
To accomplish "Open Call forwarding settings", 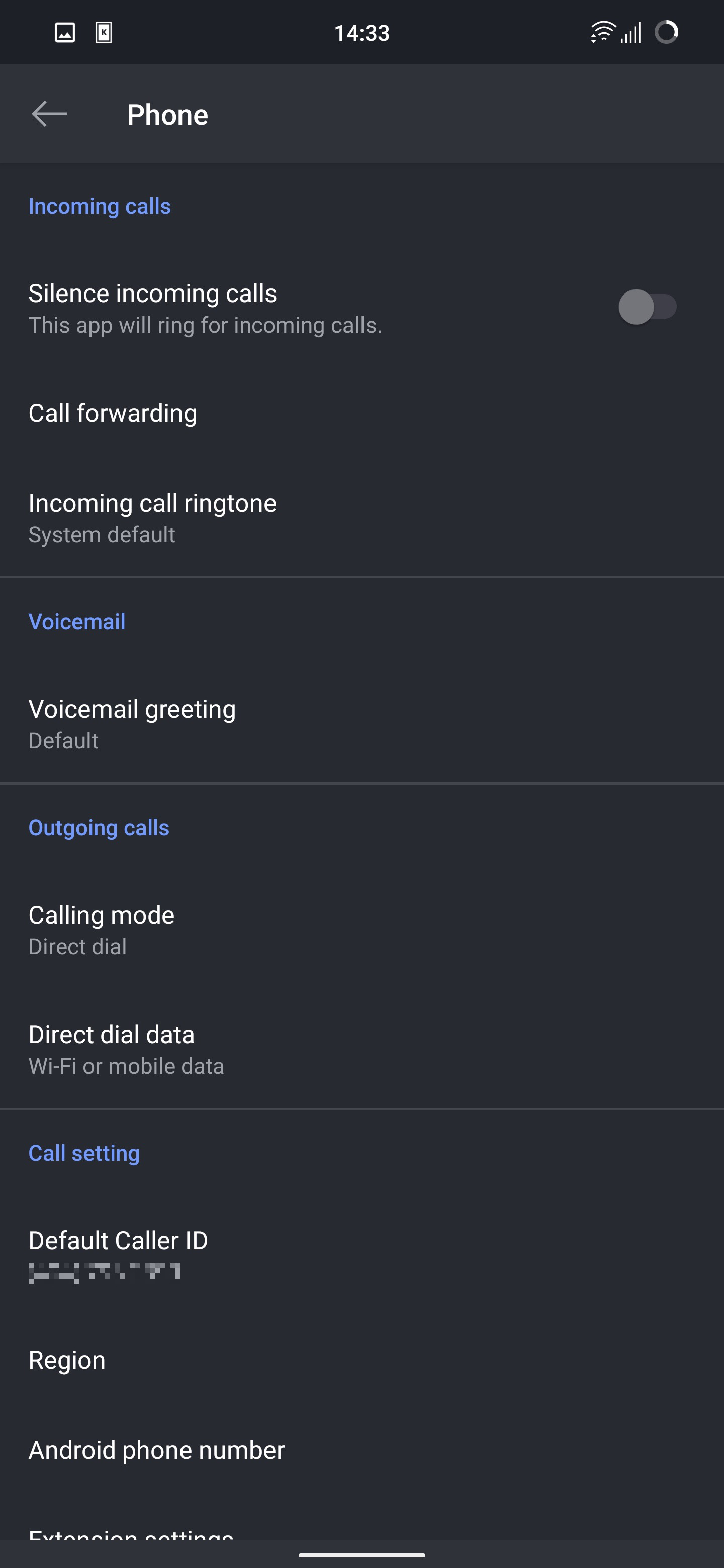I will (x=113, y=413).
